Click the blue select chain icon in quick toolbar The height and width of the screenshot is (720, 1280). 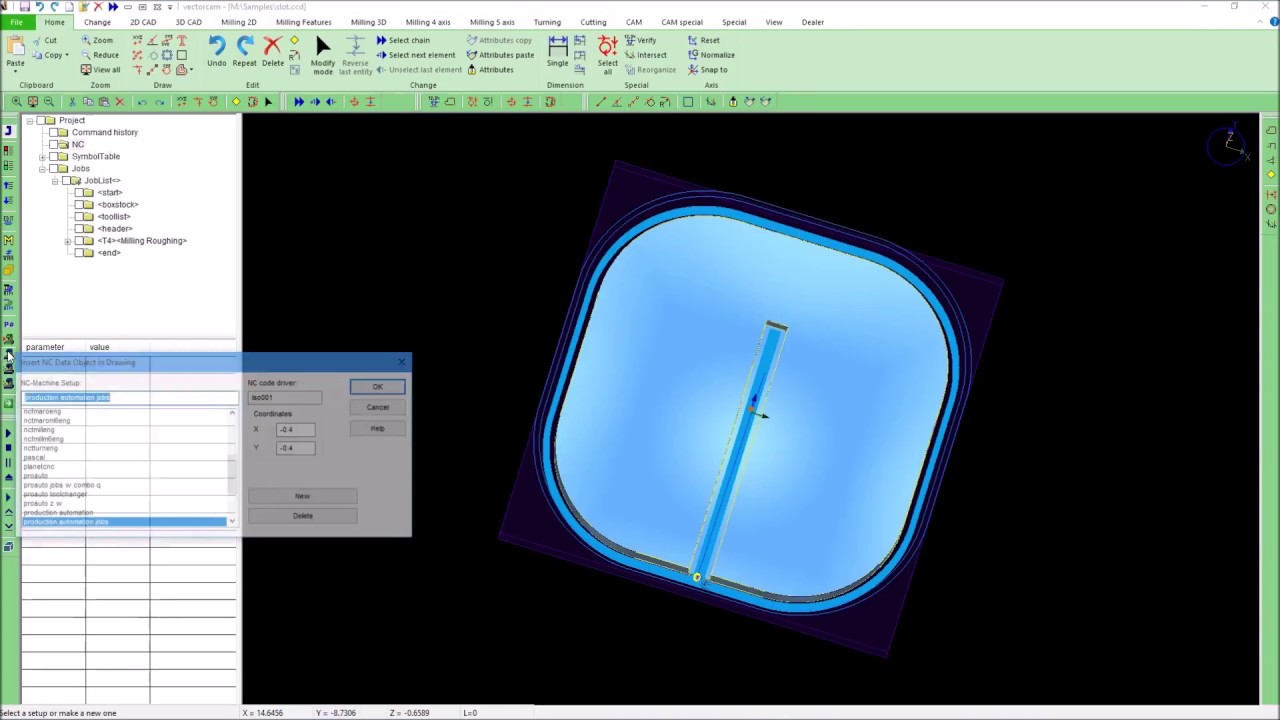(x=299, y=102)
